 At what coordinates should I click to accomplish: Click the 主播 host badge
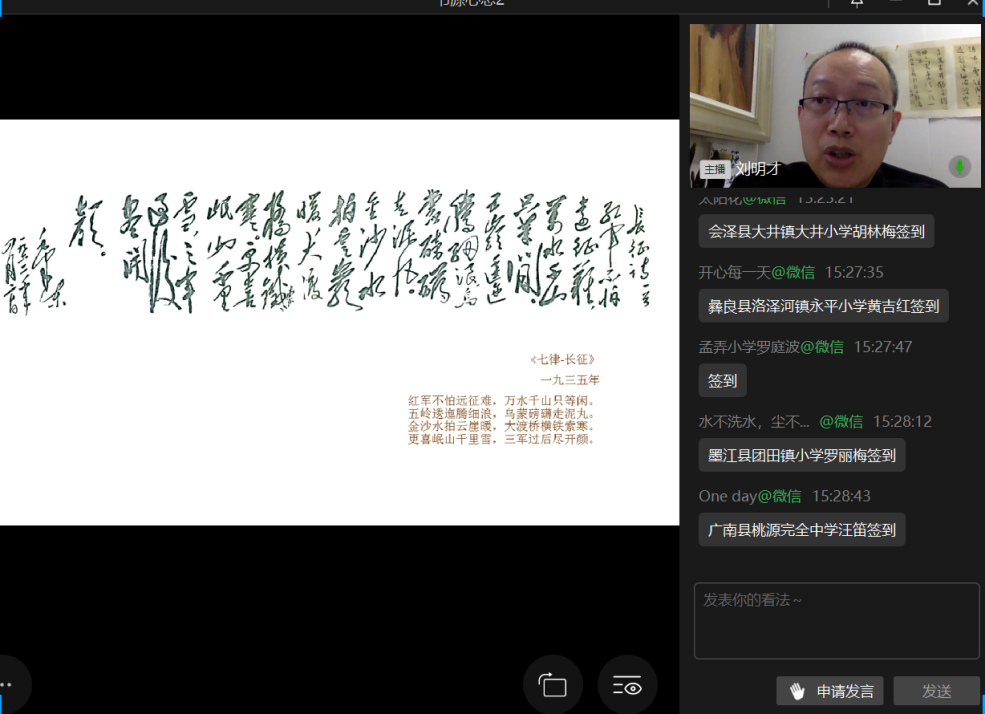pos(714,169)
